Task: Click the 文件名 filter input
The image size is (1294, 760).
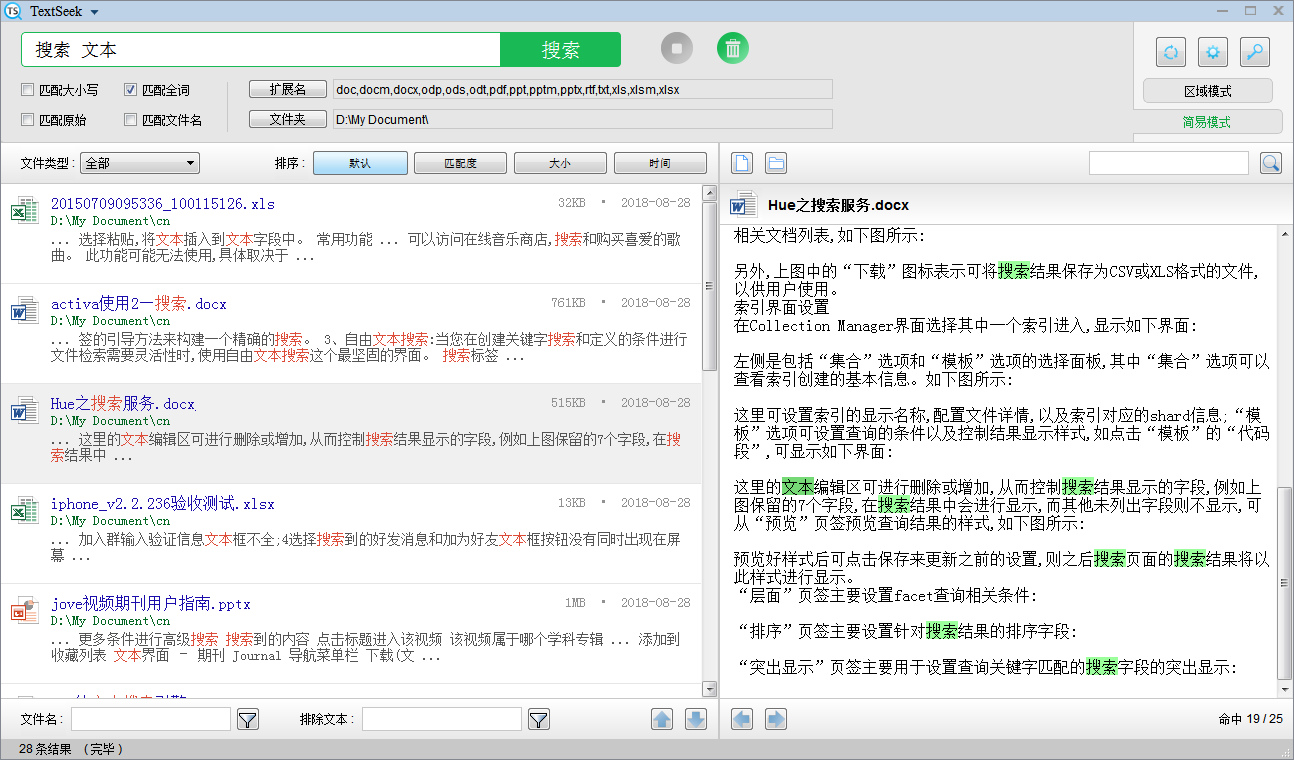Action: click(x=151, y=719)
